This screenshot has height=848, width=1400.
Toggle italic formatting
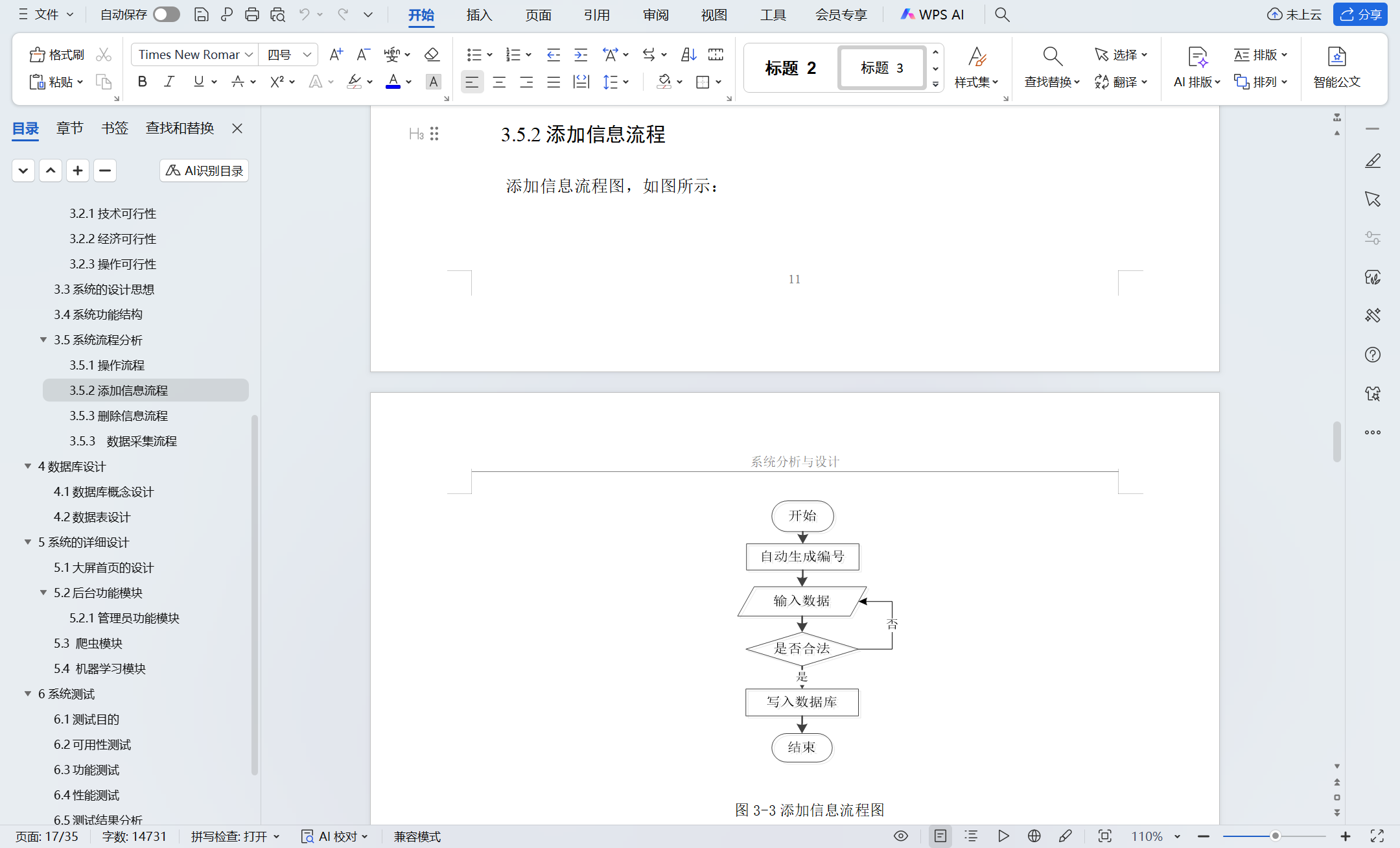coord(169,82)
